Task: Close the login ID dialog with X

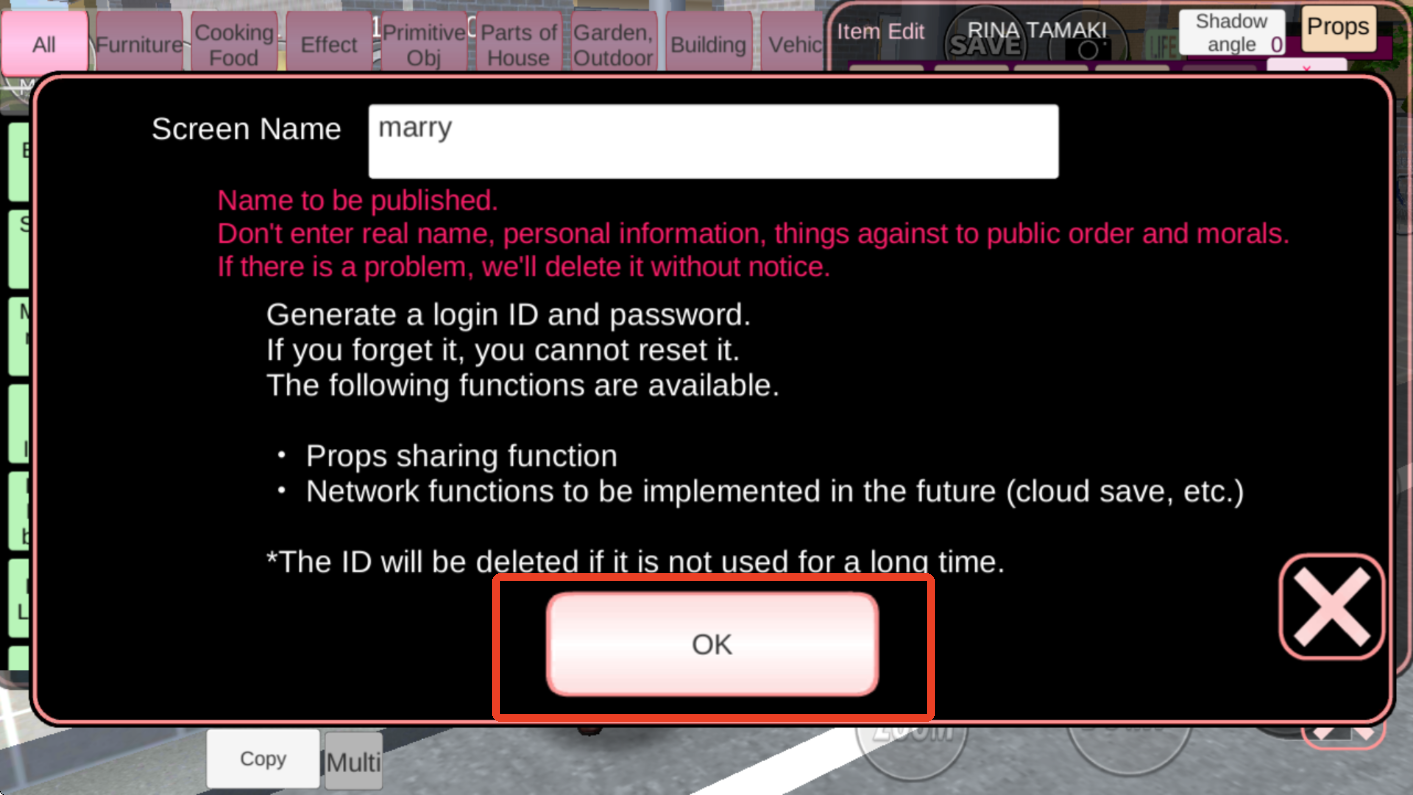Action: (1332, 606)
